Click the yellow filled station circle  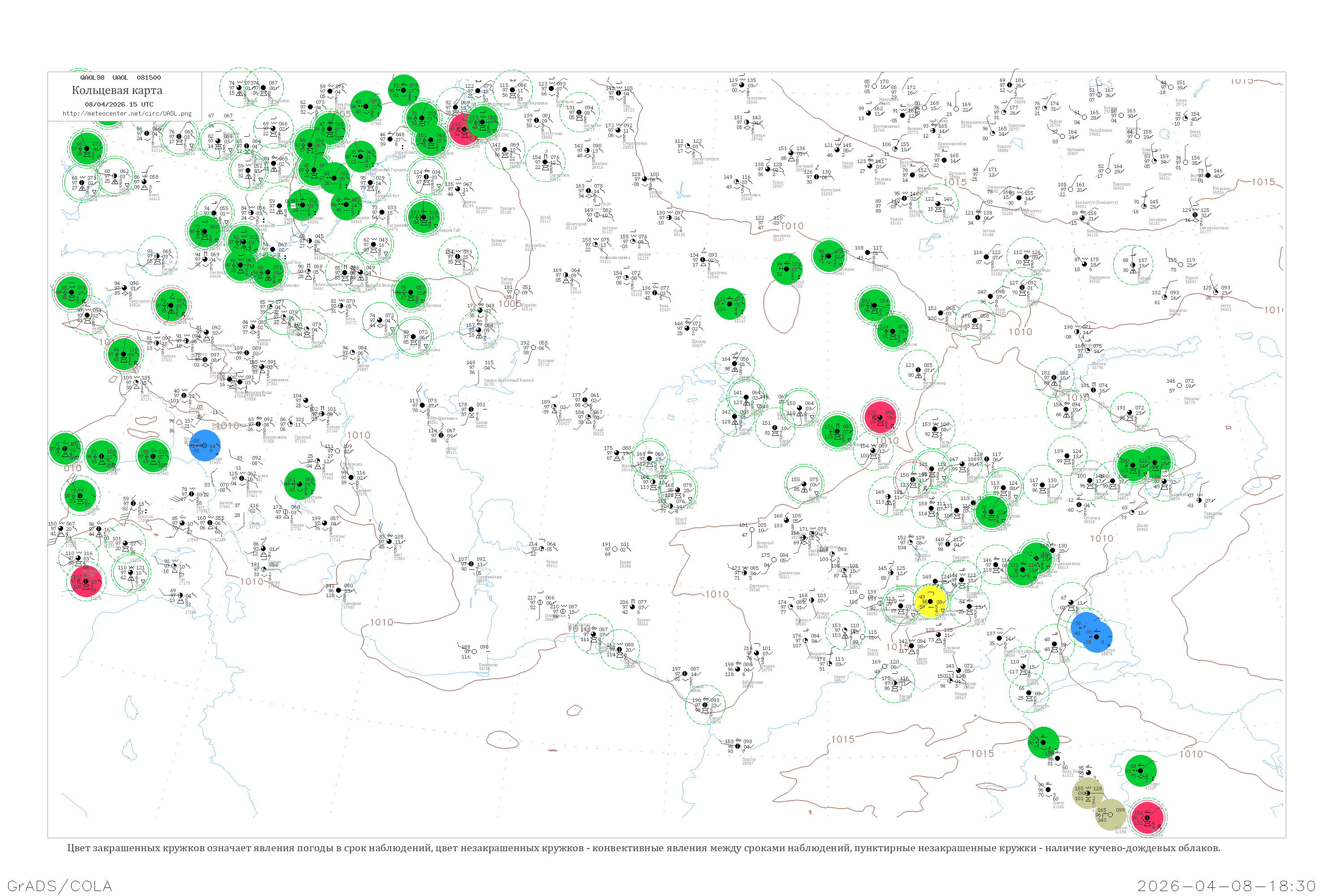[930, 601]
